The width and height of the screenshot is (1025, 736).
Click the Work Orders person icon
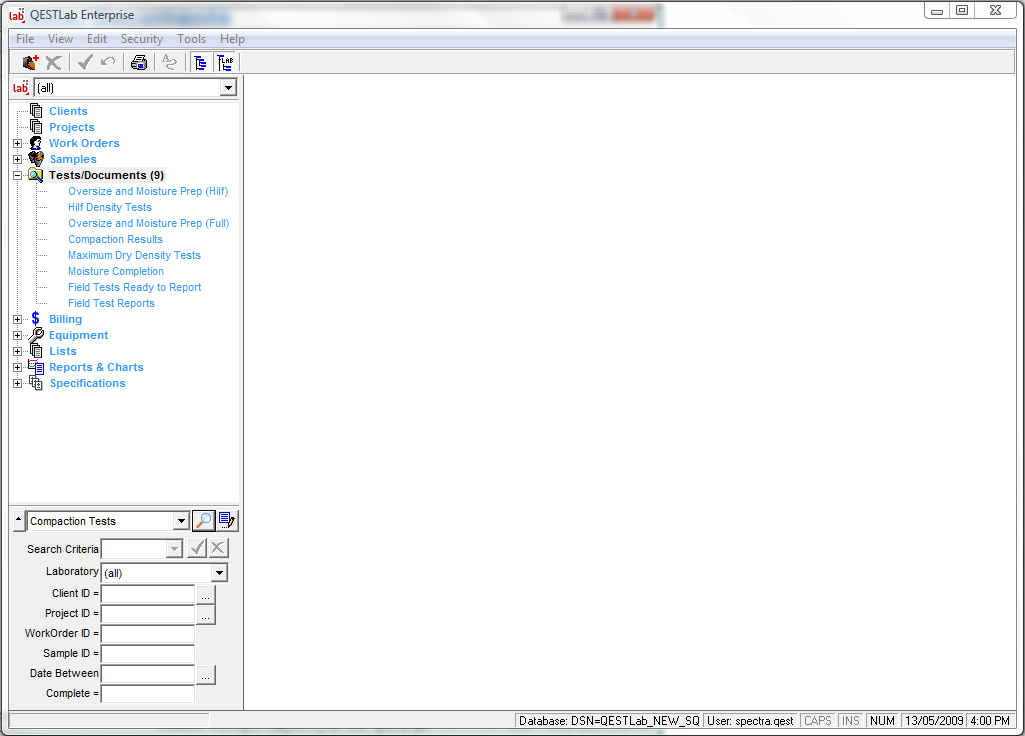tap(36, 143)
